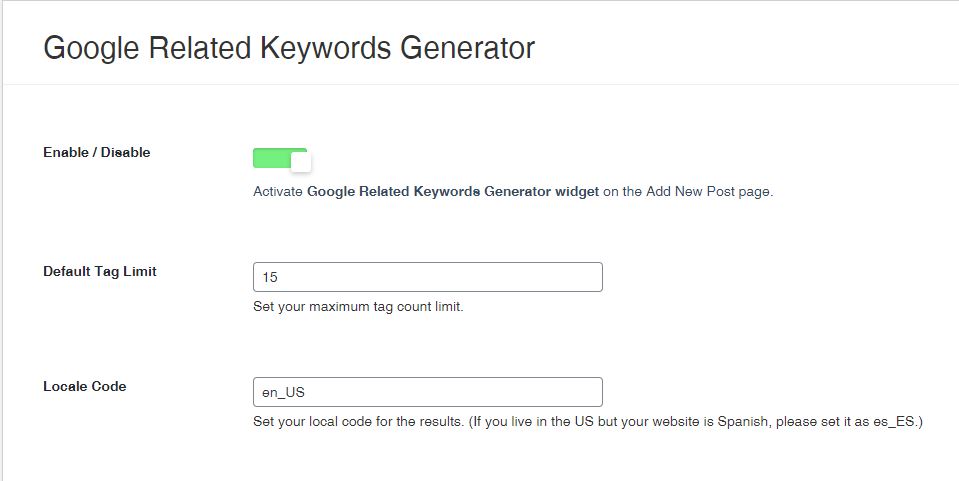Focus the Default Tag Limit input field
This screenshot has height=481, width=959.
coord(428,277)
